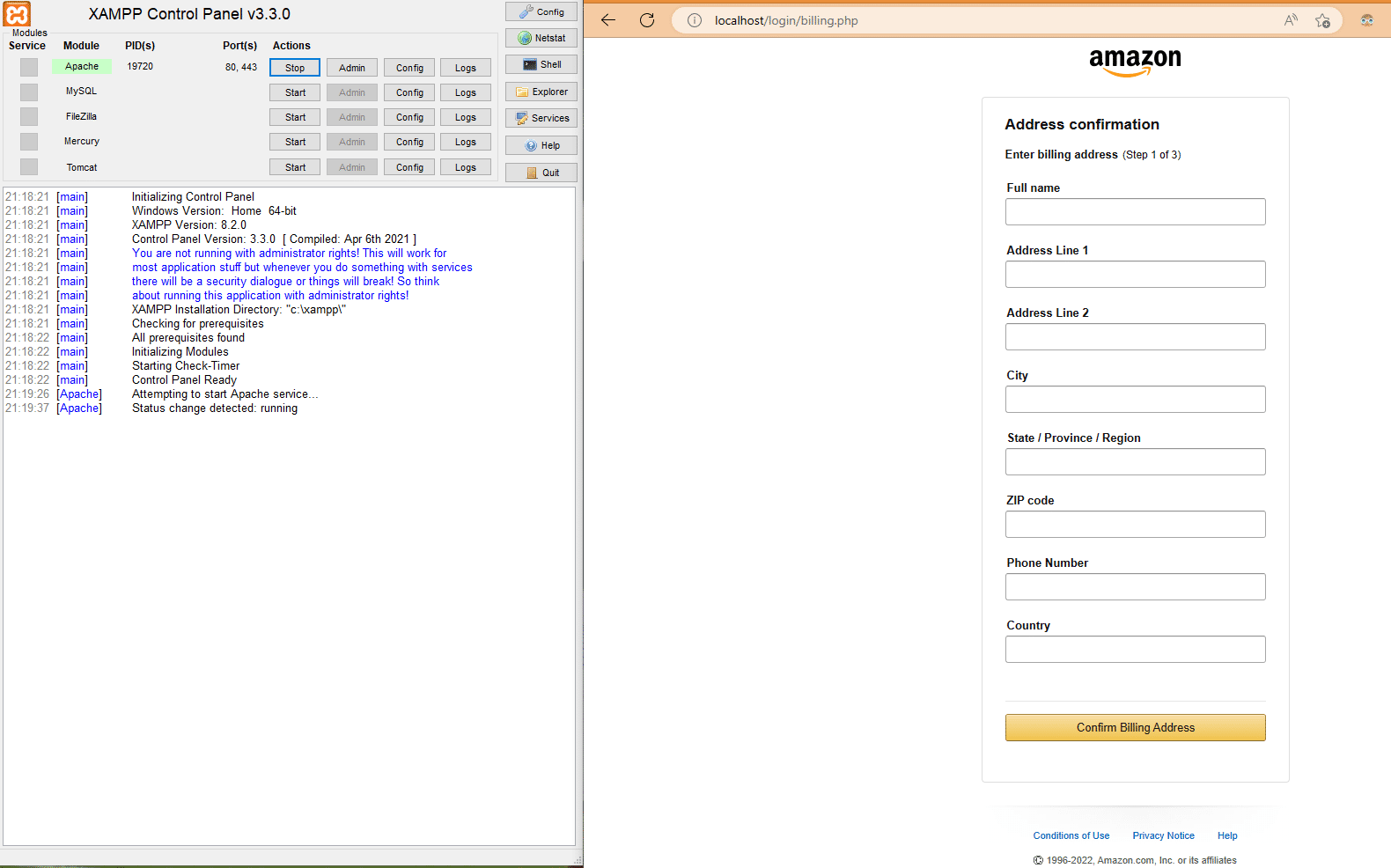Click the Apache PID value 19720

point(140,66)
